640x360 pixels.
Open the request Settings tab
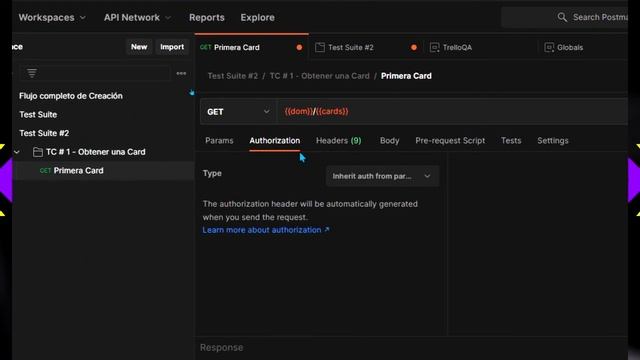(x=553, y=140)
